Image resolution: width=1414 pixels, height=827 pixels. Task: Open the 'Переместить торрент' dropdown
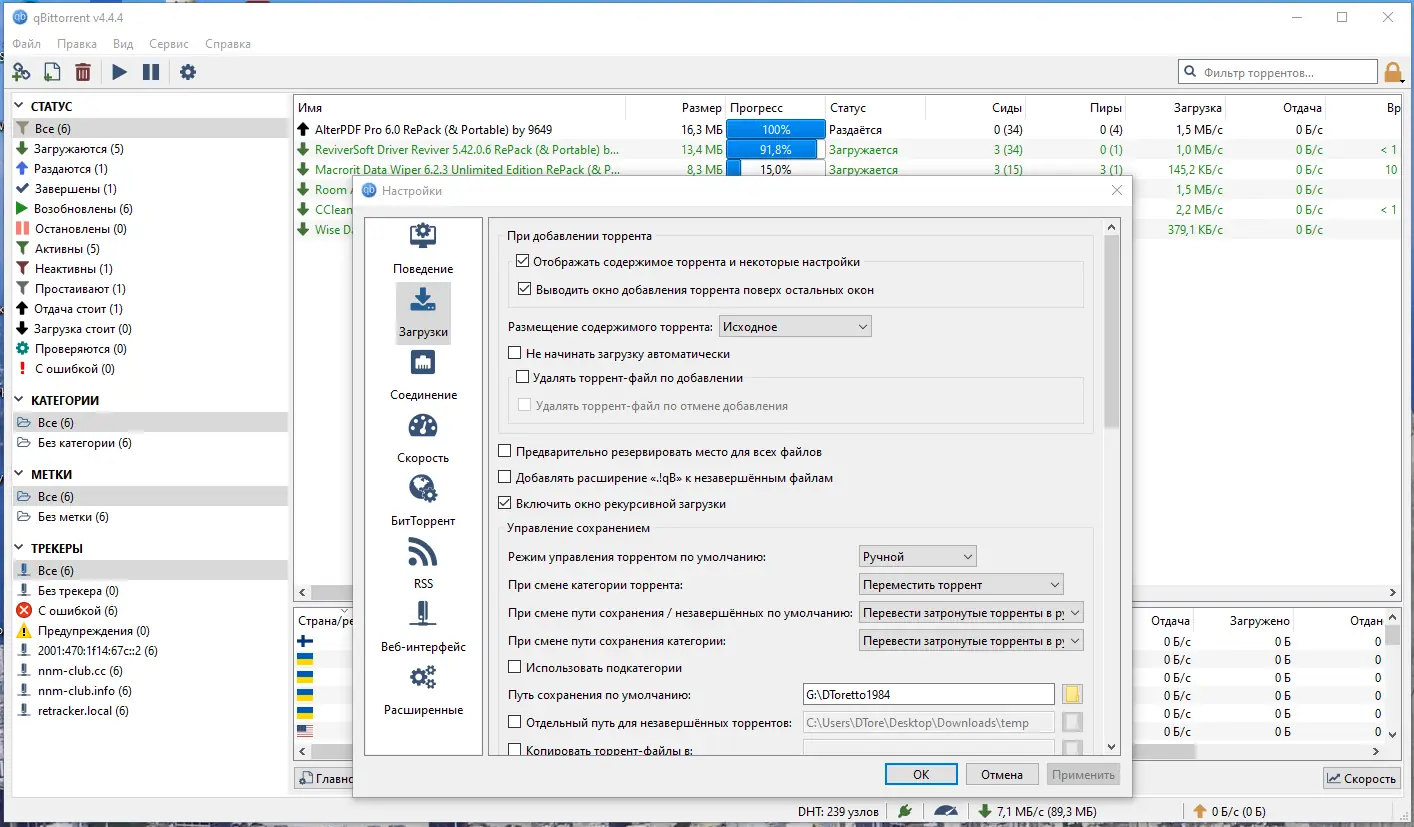pyautogui.click(x=960, y=585)
